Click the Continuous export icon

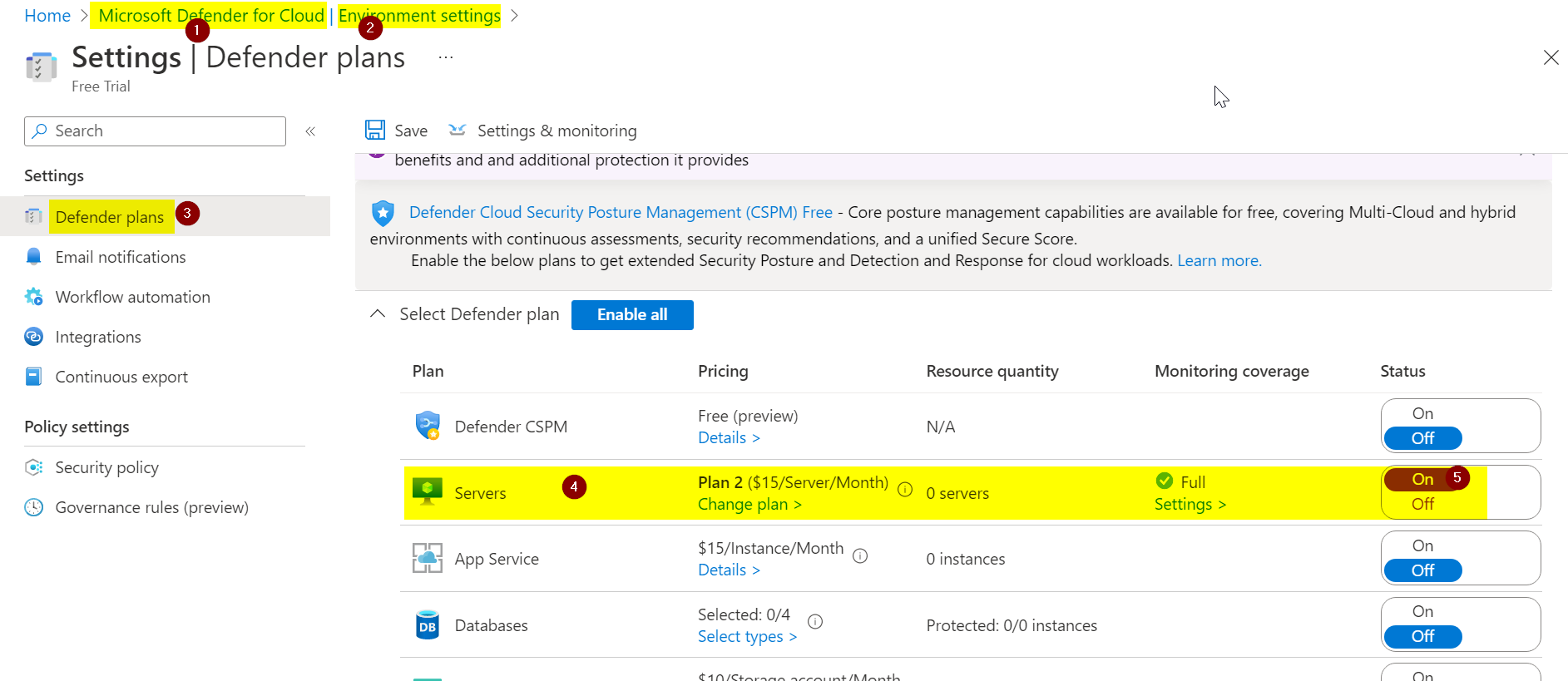(x=33, y=377)
